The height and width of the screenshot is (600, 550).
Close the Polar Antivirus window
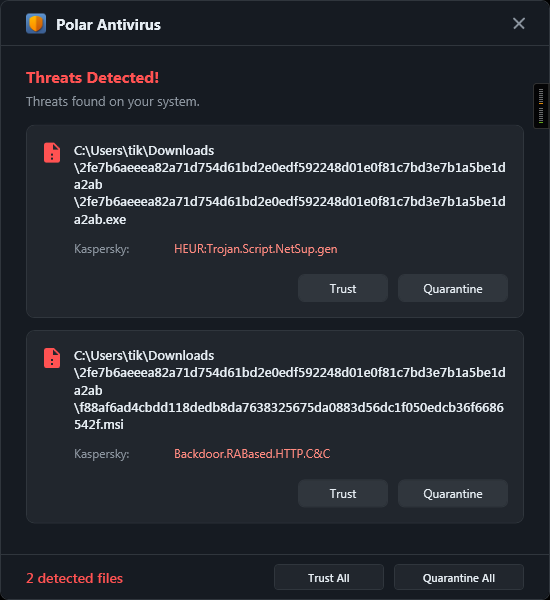coord(519,24)
